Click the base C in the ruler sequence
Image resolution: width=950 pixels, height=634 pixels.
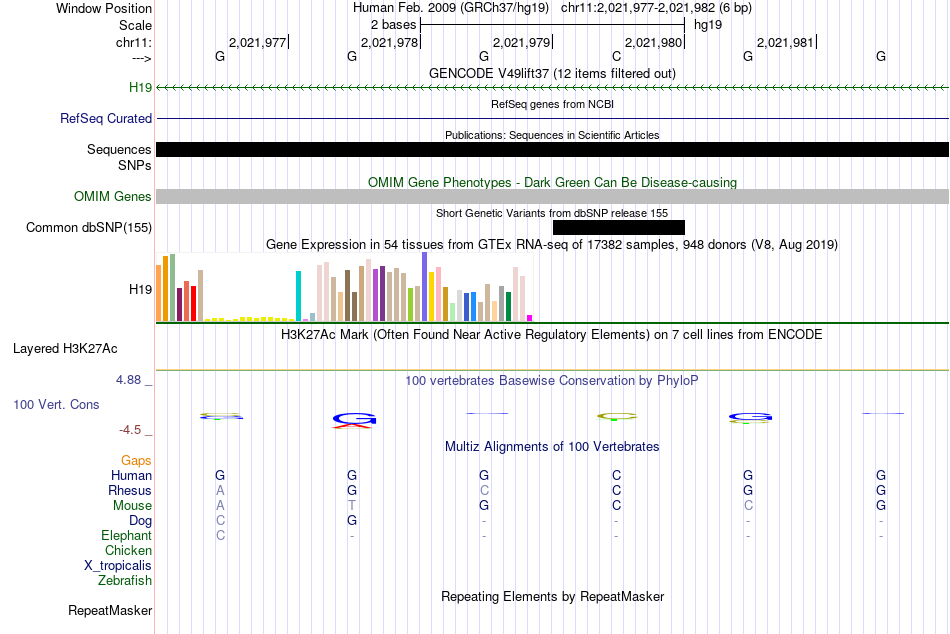pos(616,56)
